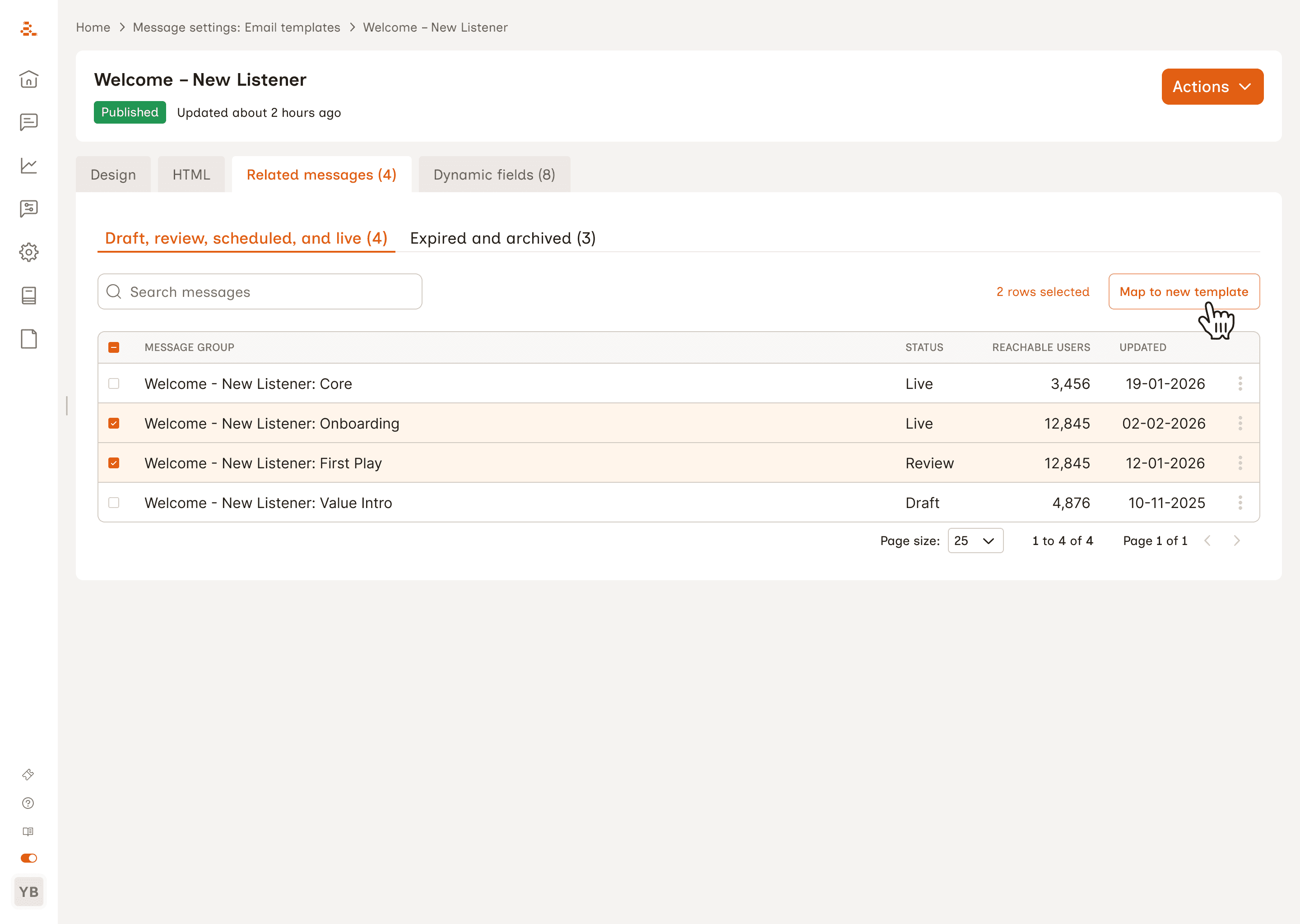Toggle the select-all header checkbox
The height and width of the screenshot is (924, 1300).
point(114,347)
